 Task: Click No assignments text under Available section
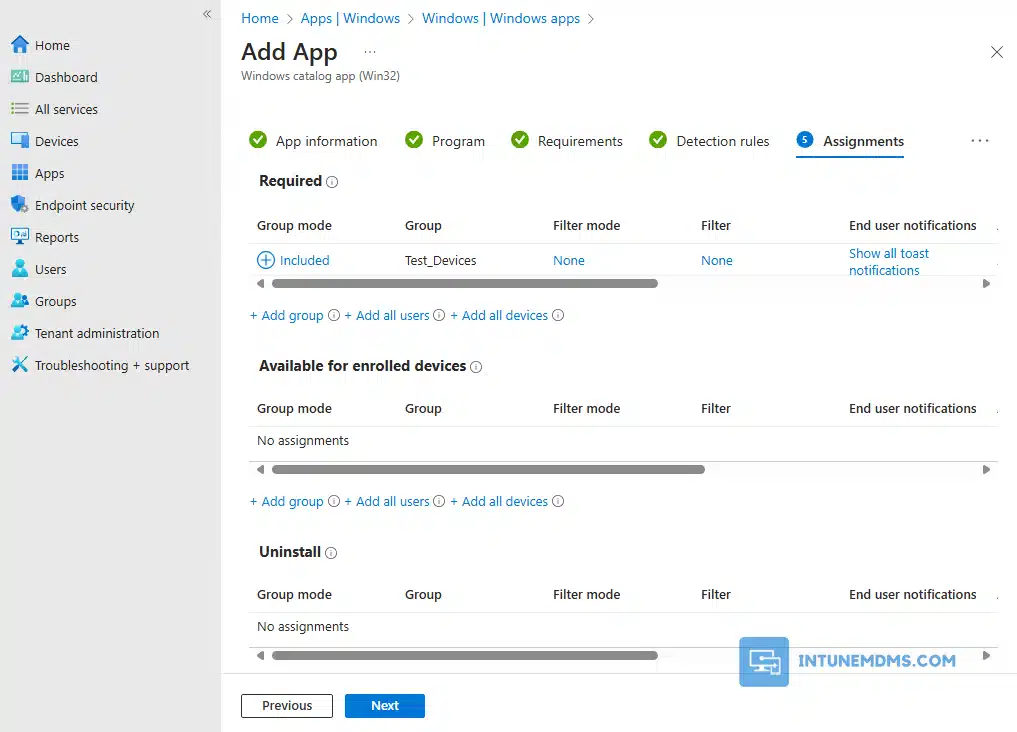point(303,440)
